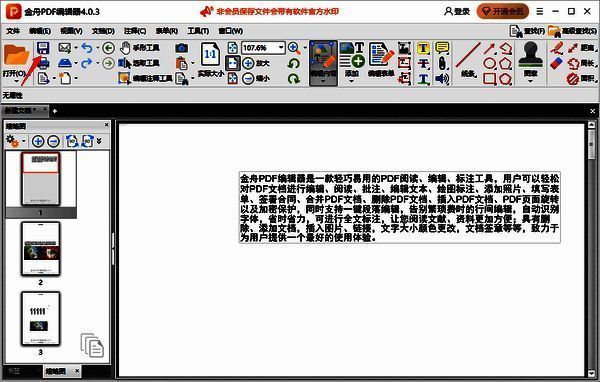Select the Sticky Note comment tool
Viewport: 600px width, 382px height.
tap(442, 48)
